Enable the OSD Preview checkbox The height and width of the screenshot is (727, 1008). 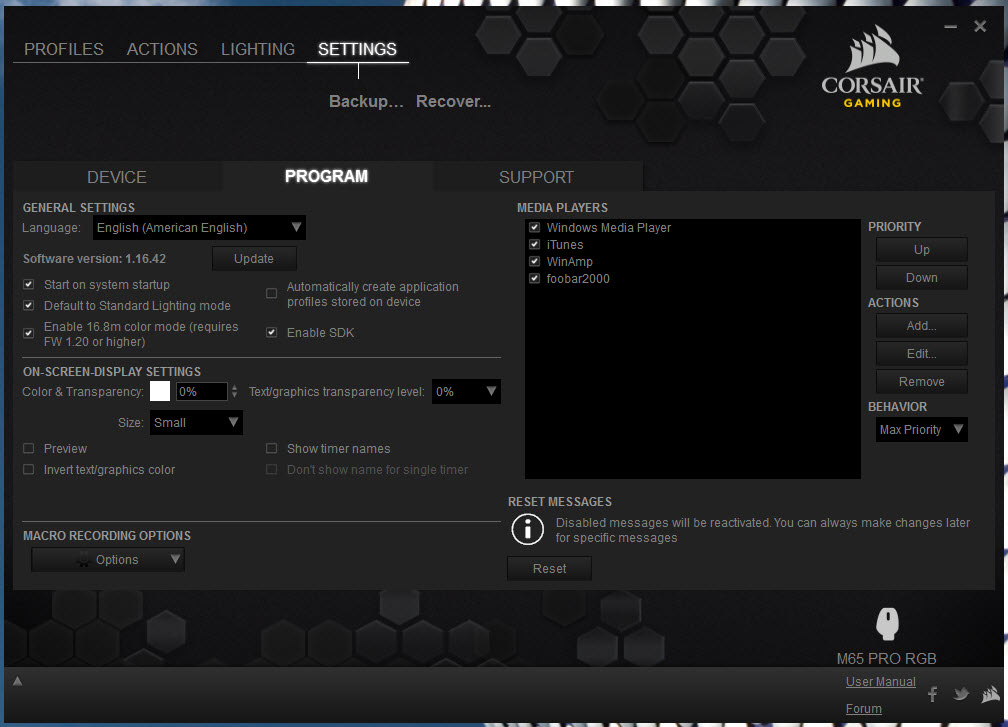point(29,448)
